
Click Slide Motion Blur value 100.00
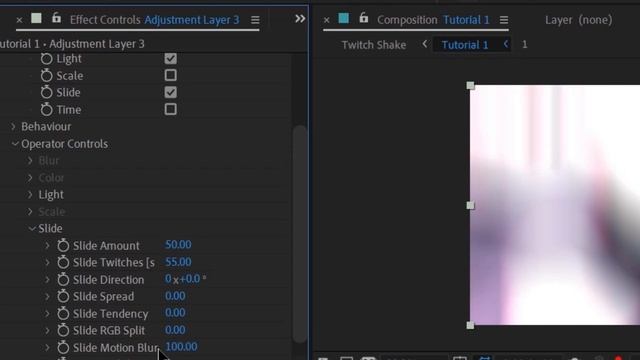coord(181,347)
